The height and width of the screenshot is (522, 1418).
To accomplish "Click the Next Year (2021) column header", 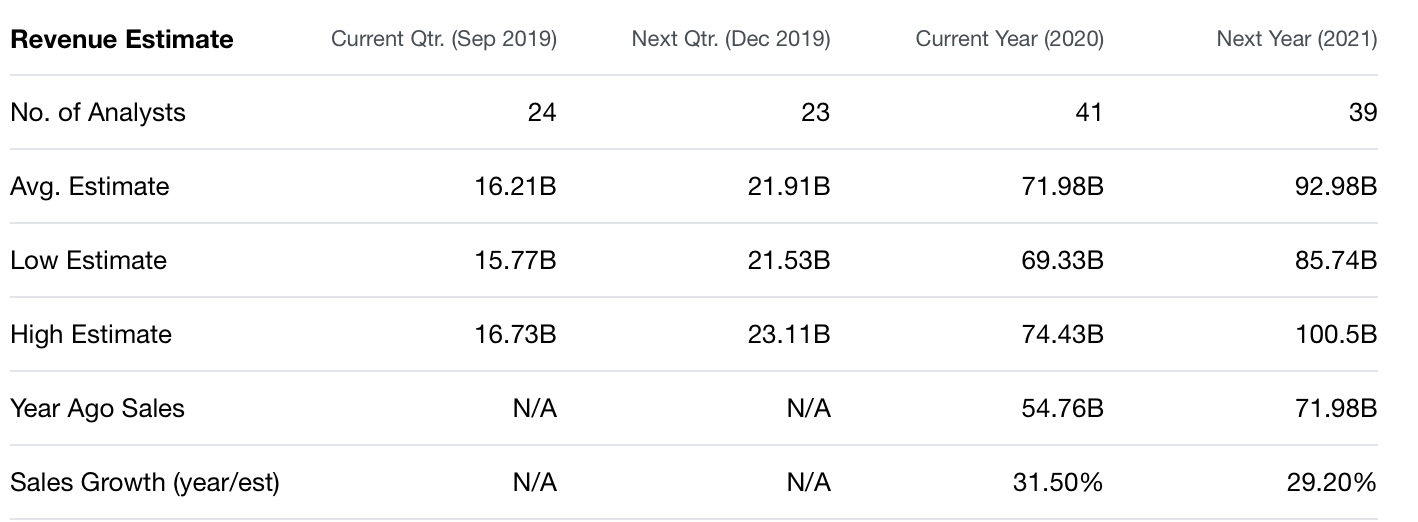I will tap(1296, 40).
